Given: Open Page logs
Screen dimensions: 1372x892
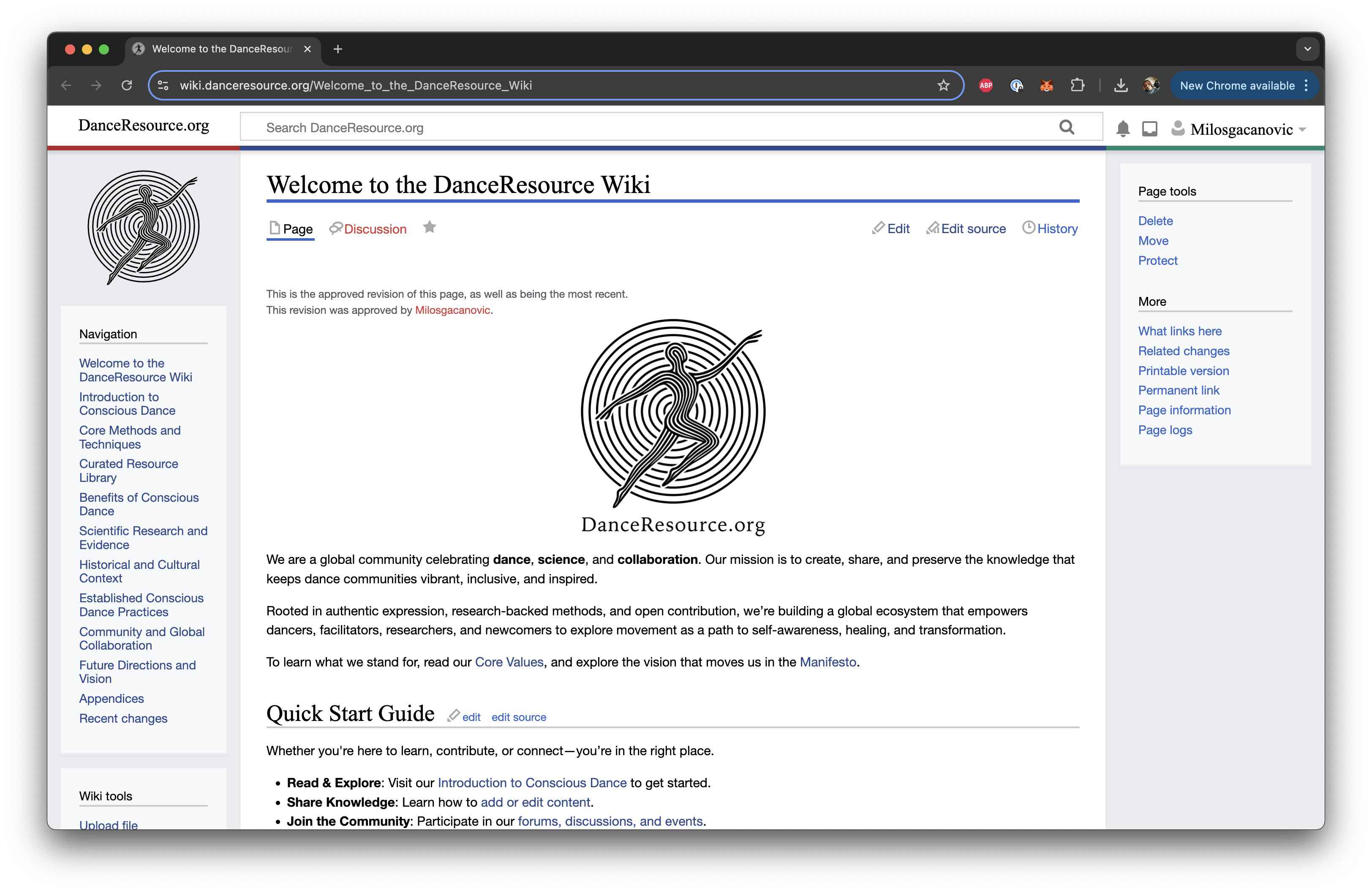Looking at the screenshot, I should click(1165, 430).
